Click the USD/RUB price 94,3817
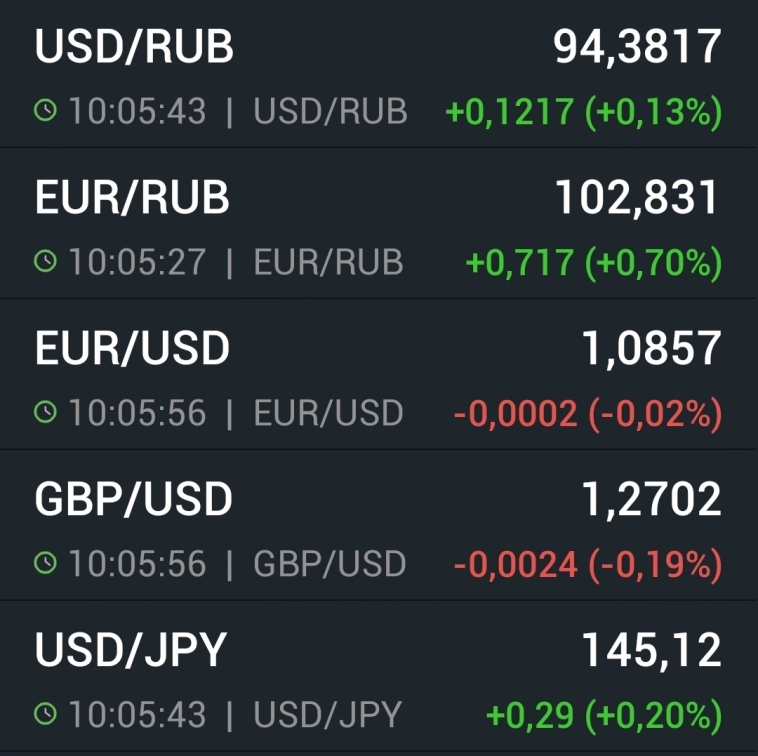This screenshot has height=756, width=758. click(x=637, y=47)
